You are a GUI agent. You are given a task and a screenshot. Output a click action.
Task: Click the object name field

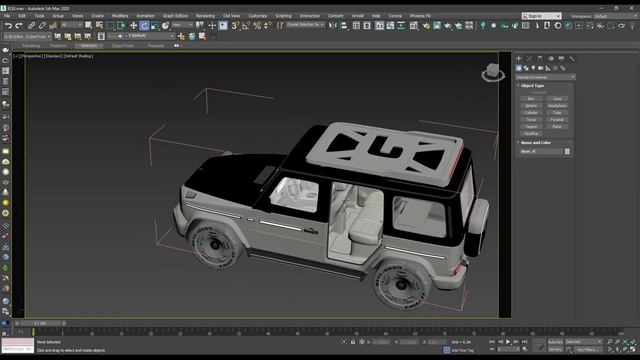541,151
